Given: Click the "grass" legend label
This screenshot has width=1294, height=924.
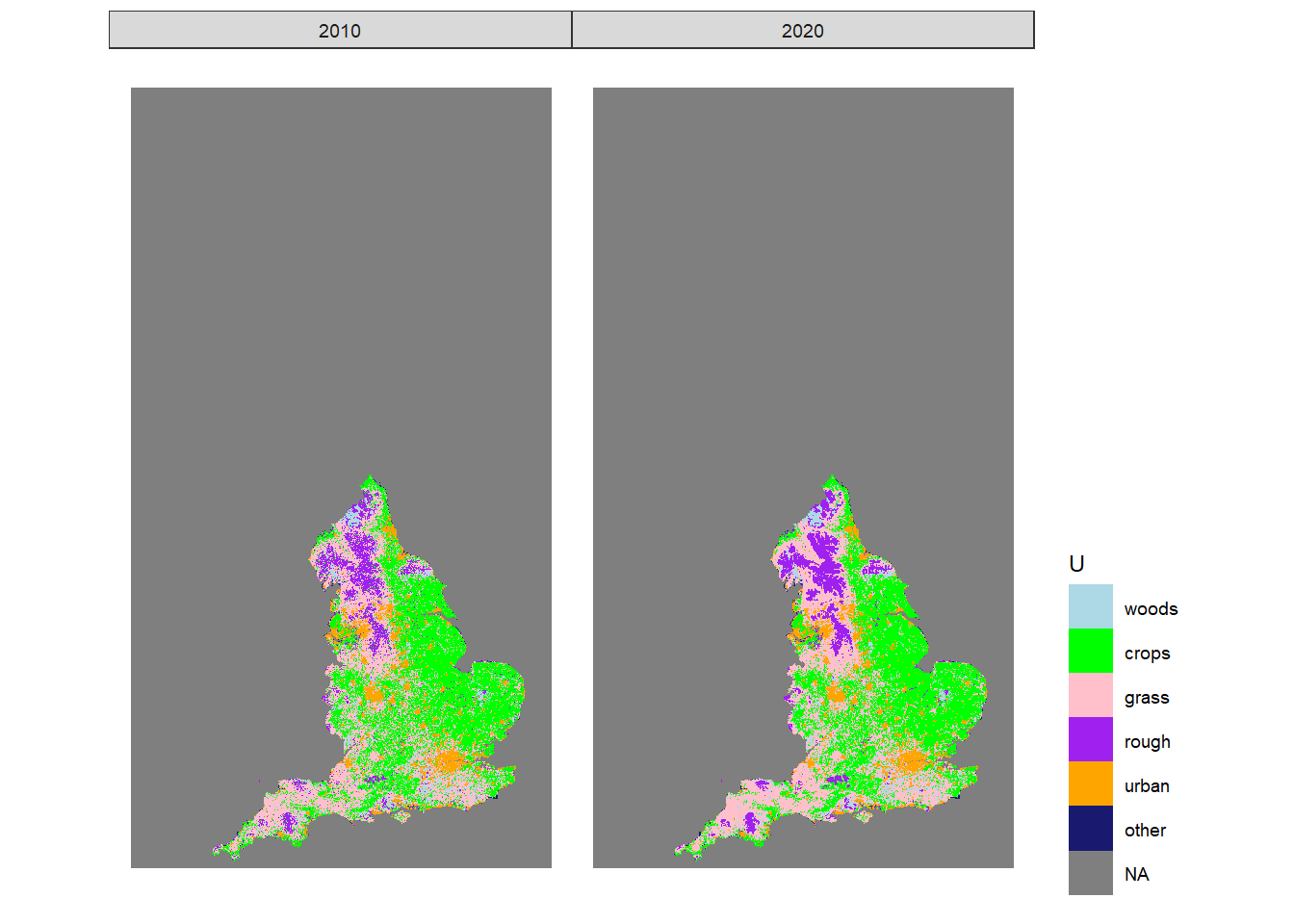Looking at the screenshot, I should click(x=1147, y=698).
